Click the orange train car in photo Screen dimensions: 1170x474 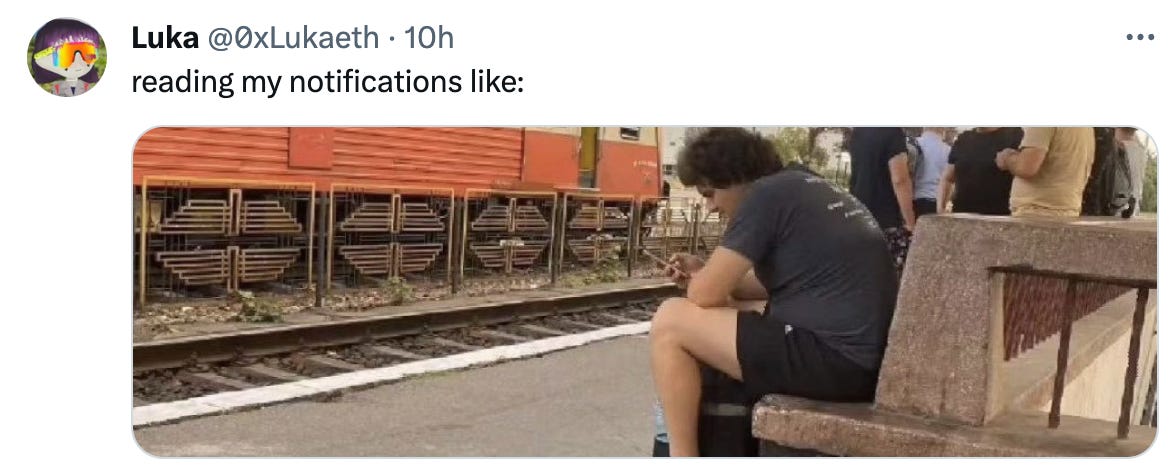[397, 161]
